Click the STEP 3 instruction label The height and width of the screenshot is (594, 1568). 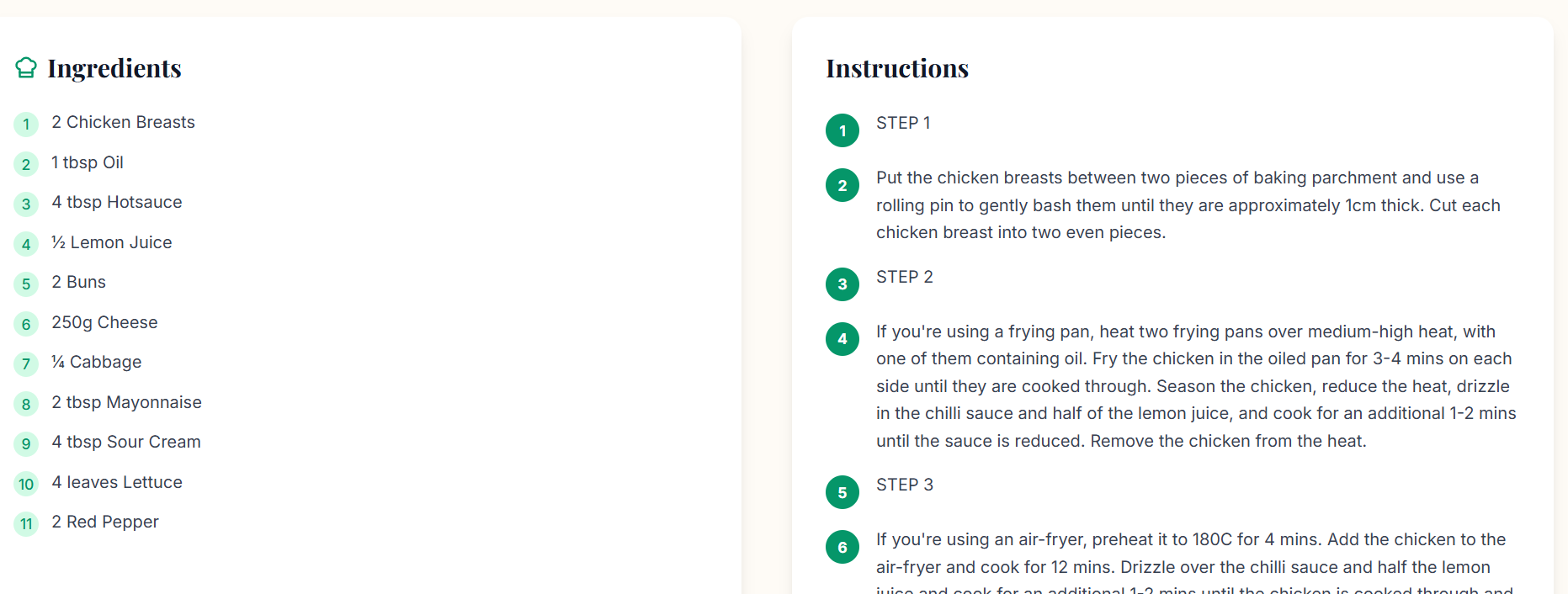(x=905, y=485)
